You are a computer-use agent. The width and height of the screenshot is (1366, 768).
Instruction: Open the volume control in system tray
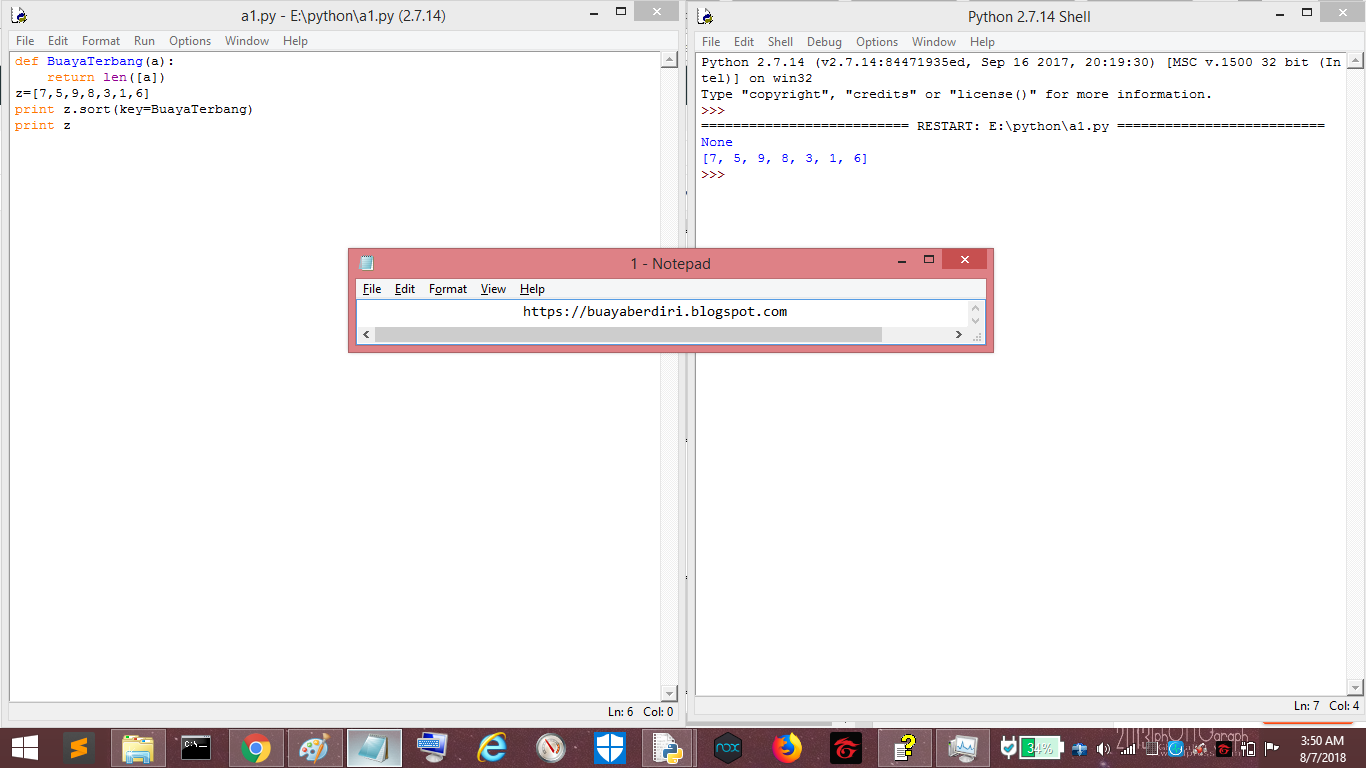(1105, 747)
